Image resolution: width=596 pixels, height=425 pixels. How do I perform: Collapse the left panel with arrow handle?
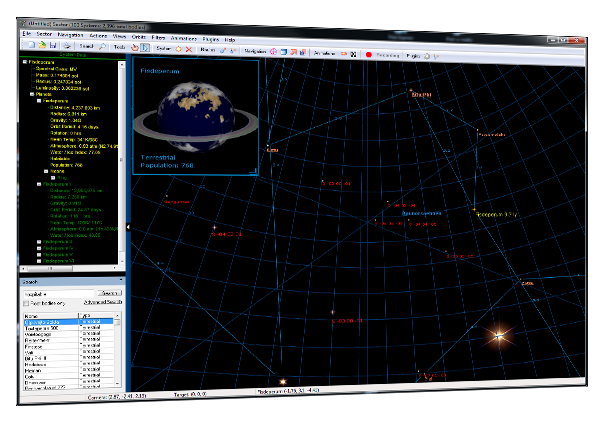pos(128,227)
